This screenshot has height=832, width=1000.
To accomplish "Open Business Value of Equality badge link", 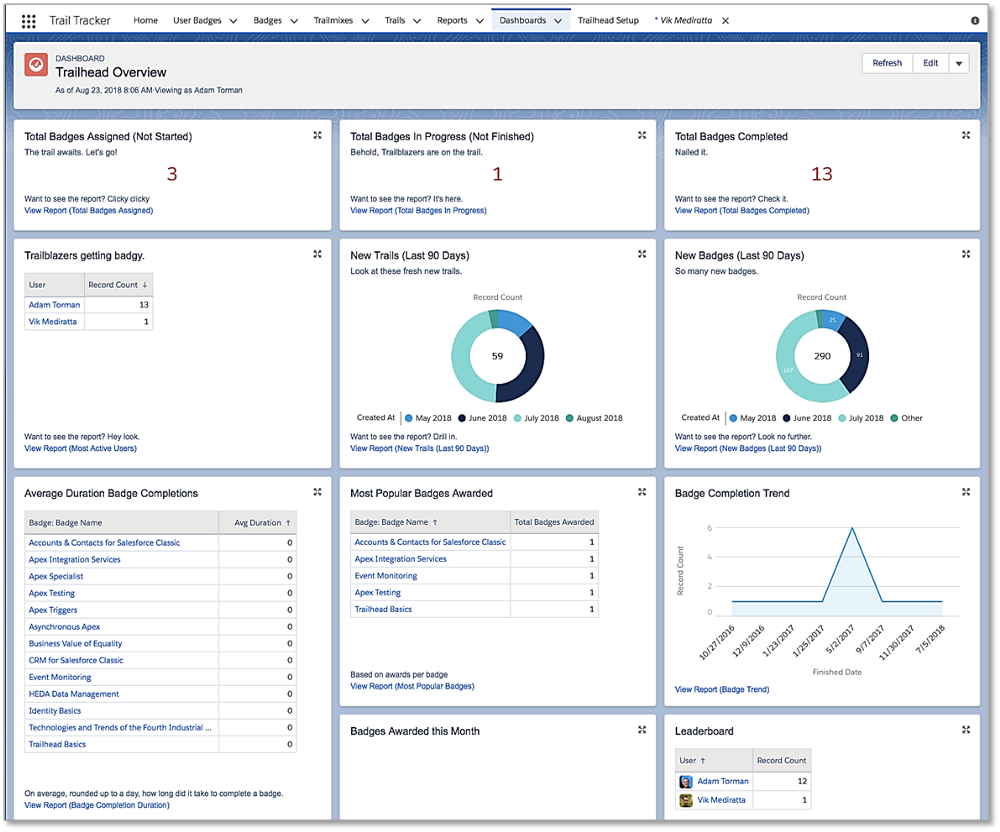I will tap(75, 643).
